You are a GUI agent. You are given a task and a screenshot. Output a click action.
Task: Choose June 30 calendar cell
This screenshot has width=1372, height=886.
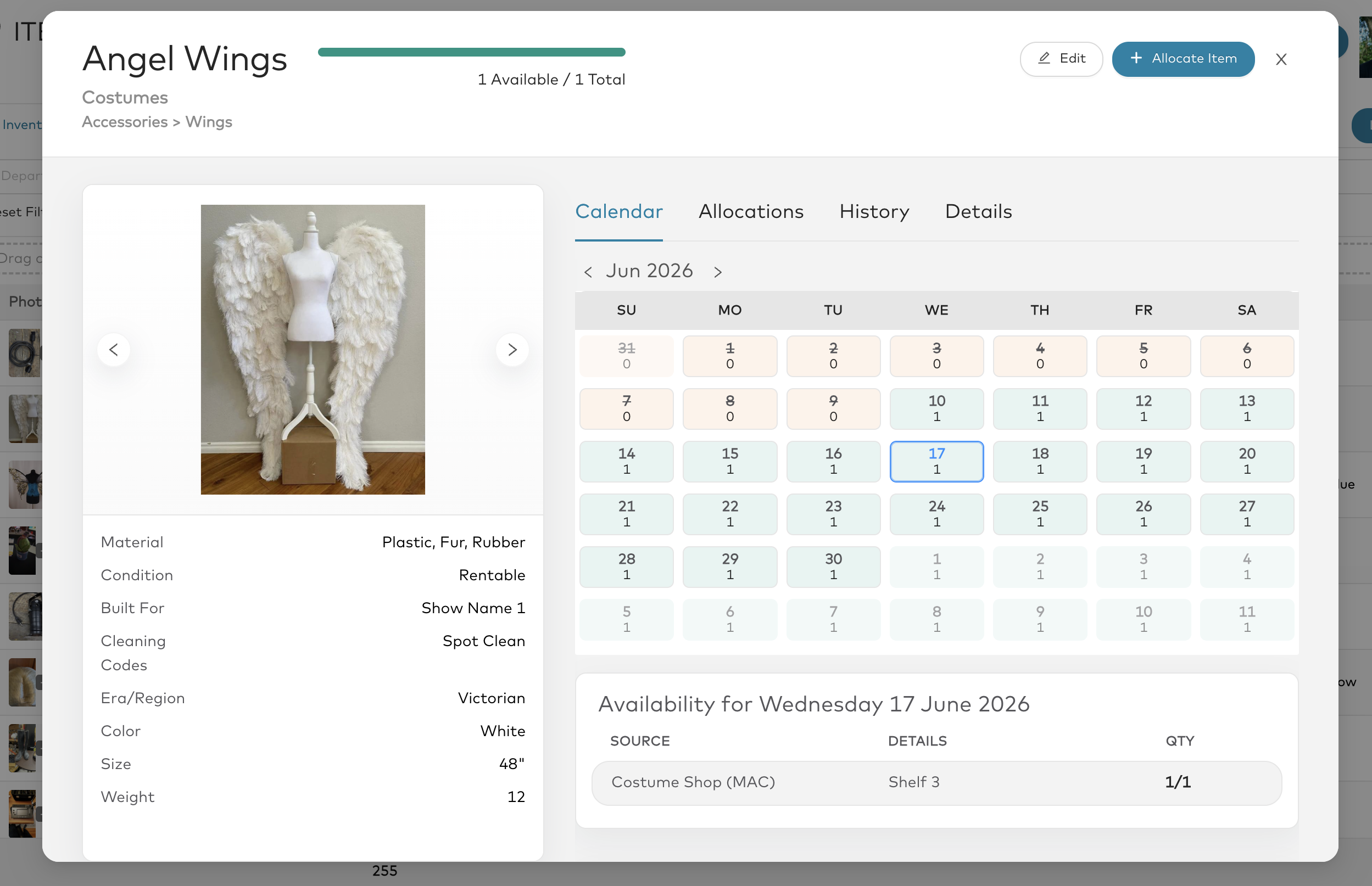tap(833, 567)
